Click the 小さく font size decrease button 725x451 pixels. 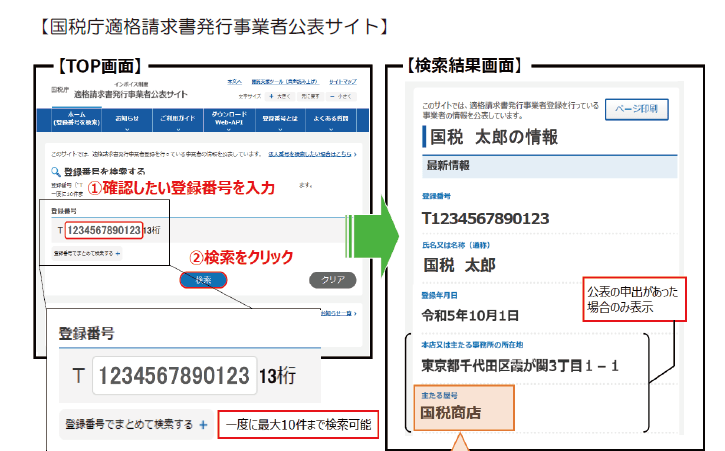pos(346,95)
